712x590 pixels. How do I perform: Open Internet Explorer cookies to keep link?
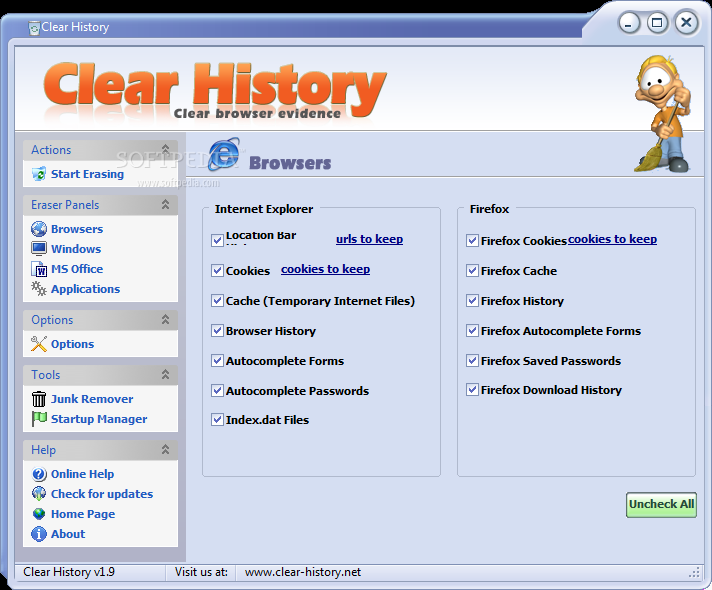[x=325, y=269]
